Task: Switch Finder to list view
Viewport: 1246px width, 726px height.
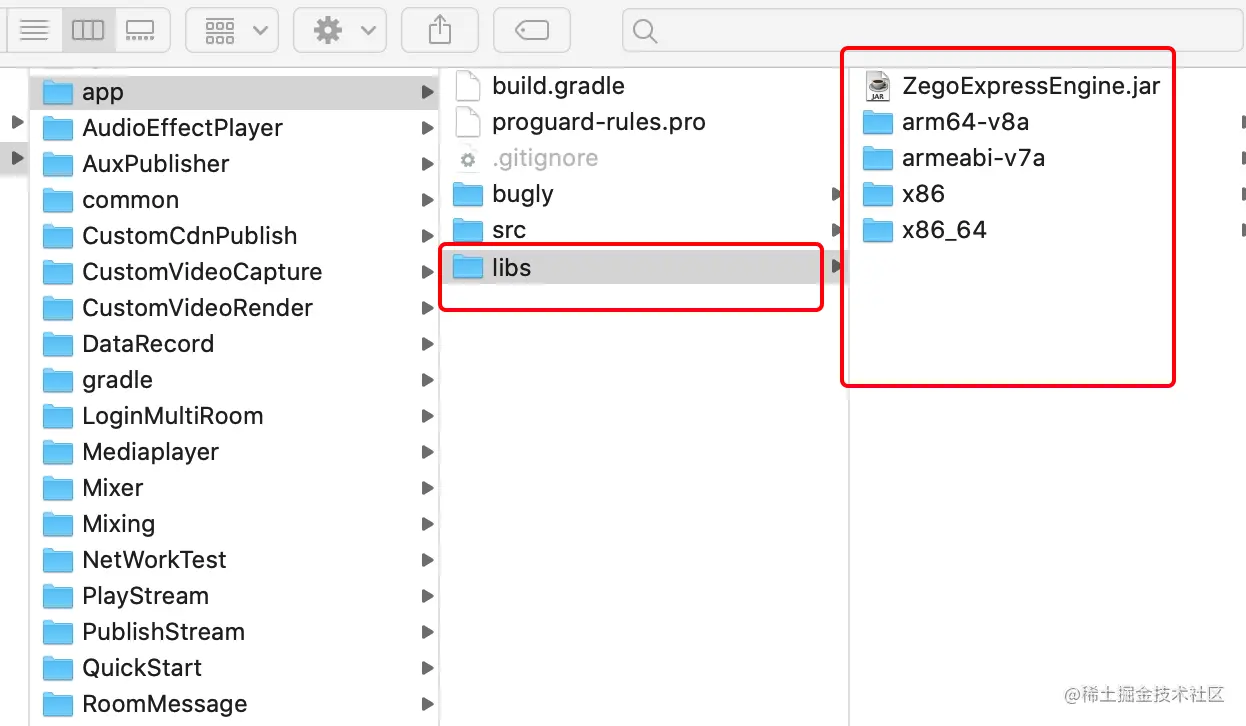Action: click(34, 30)
